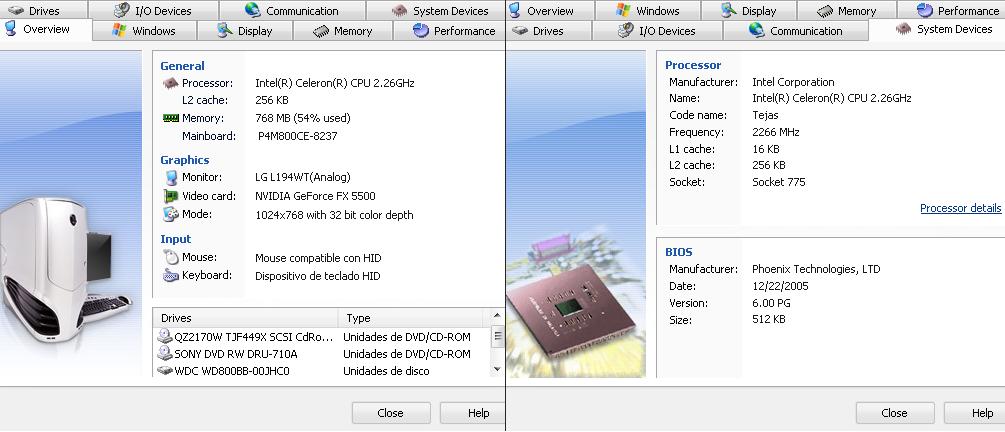
Task: Select Windows tab in left window
Action: (145, 31)
